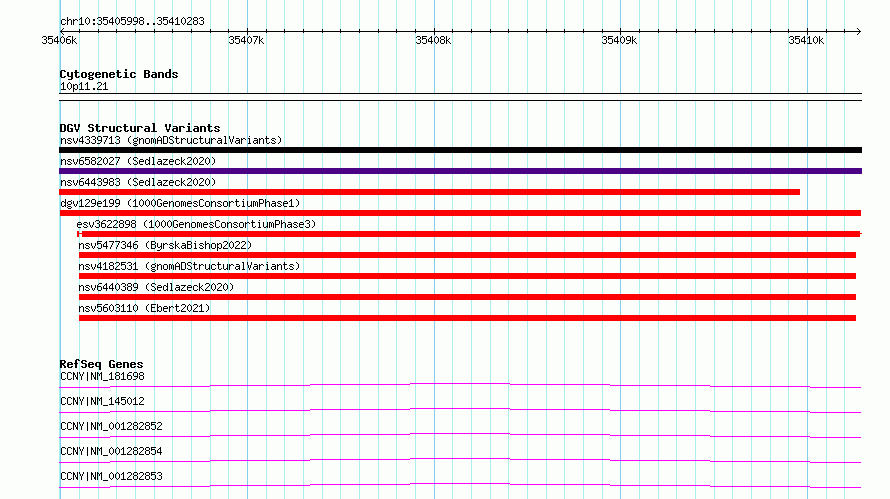Open the RefSeq Genes track title
Viewport: 890px width, 499px height.
(101, 364)
